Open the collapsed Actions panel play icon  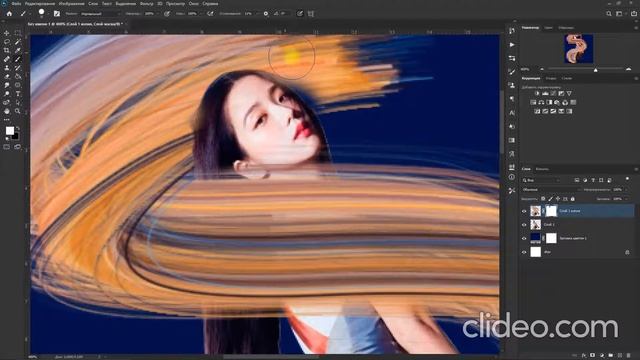(512, 44)
